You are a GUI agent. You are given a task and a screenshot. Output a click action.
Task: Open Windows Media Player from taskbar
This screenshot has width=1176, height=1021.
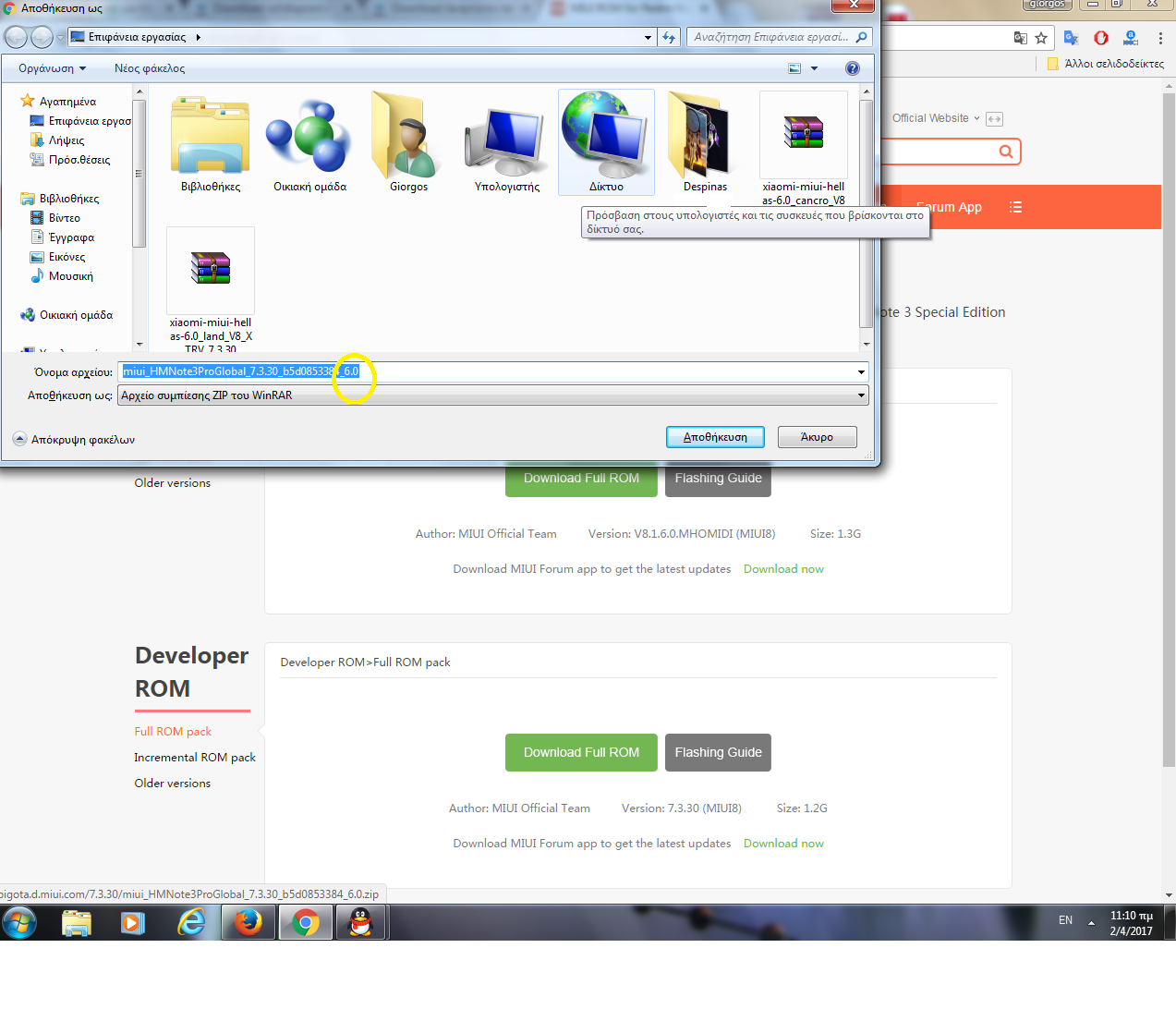(x=134, y=922)
